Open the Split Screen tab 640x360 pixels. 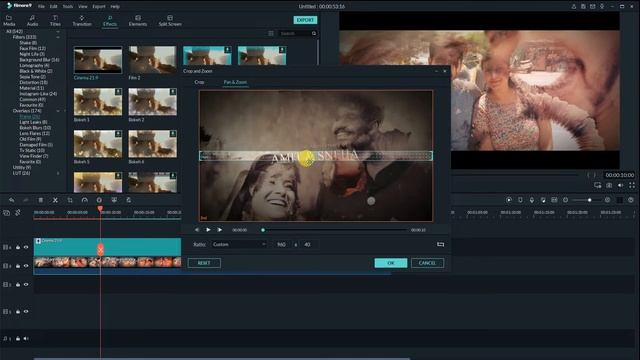point(170,21)
